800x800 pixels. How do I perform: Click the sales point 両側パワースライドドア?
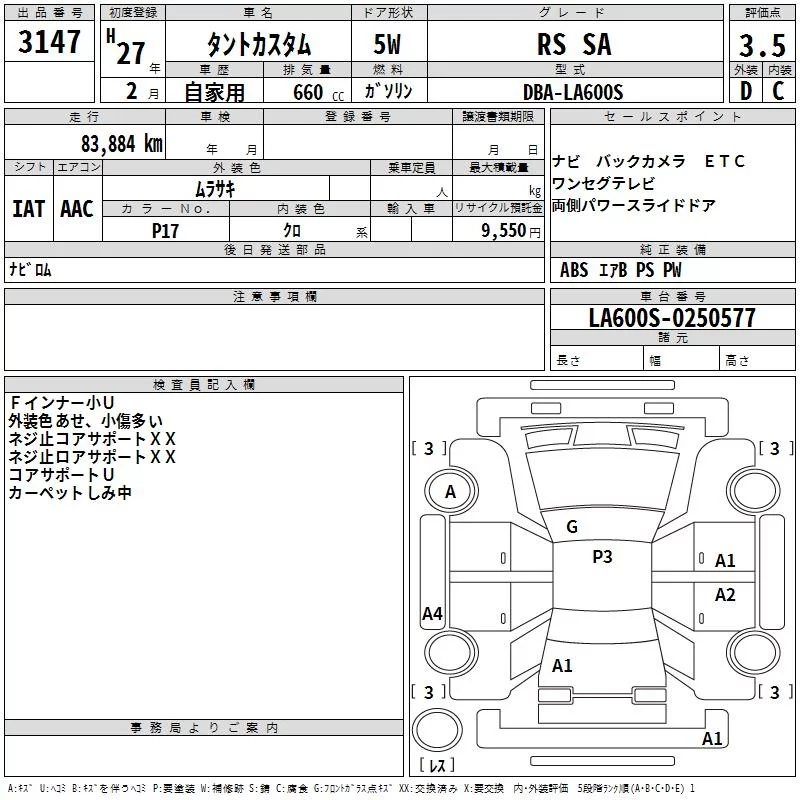point(634,205)
